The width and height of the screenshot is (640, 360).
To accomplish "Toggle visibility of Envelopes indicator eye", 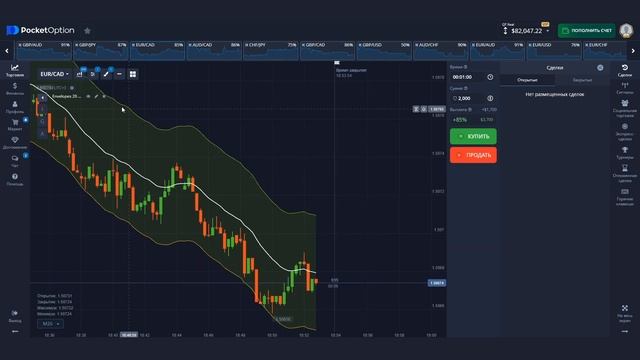I will point(88,96).
